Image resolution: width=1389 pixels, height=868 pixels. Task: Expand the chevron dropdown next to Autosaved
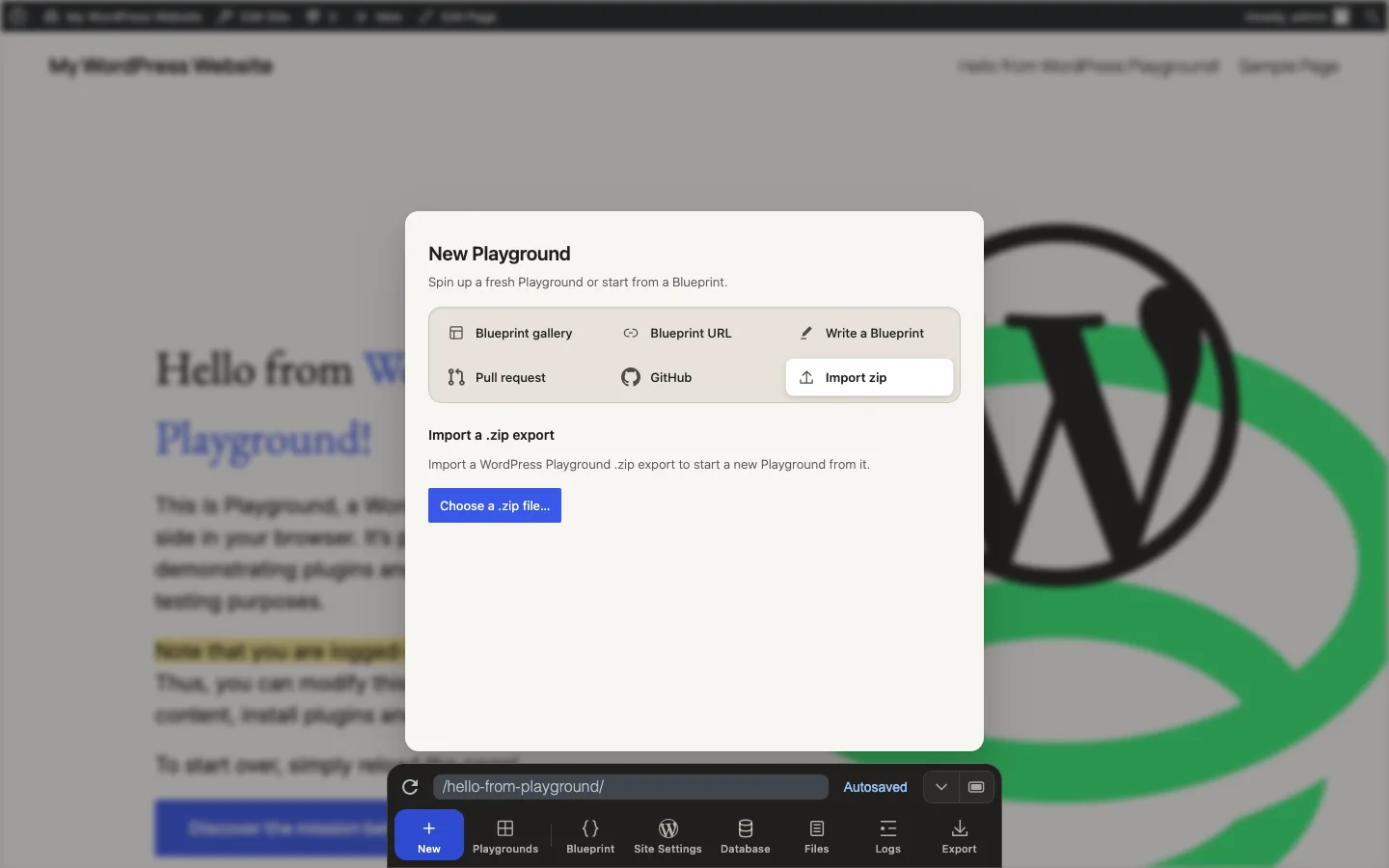point(941,787)
